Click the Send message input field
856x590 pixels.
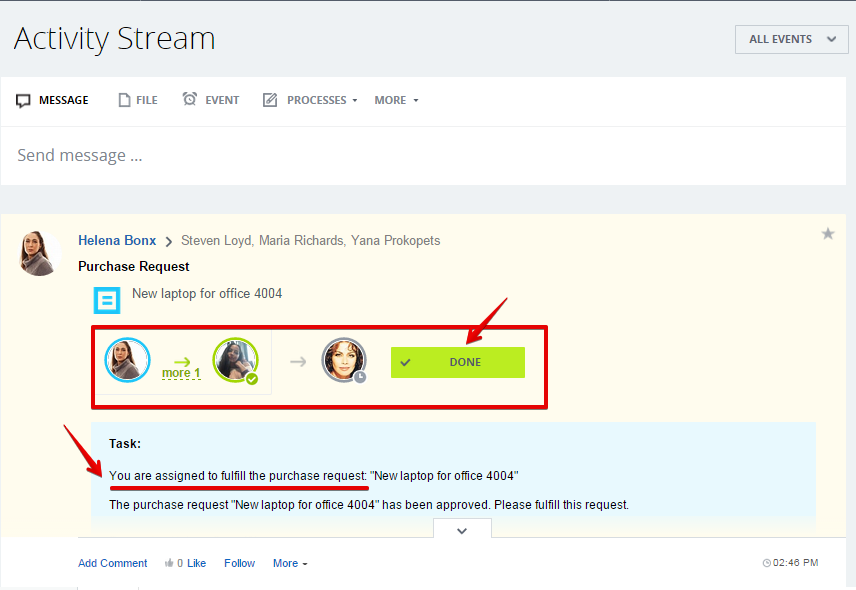click(423, 156)
